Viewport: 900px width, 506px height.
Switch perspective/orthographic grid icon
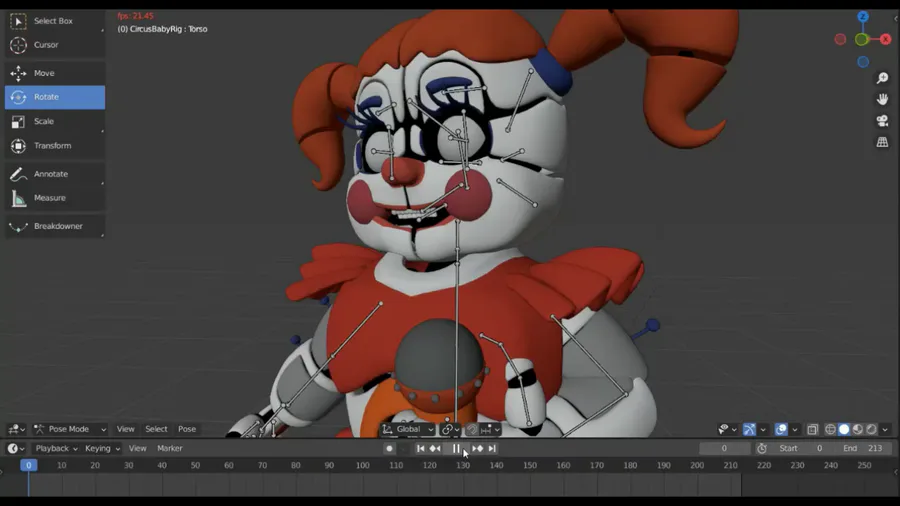(882, 142)
